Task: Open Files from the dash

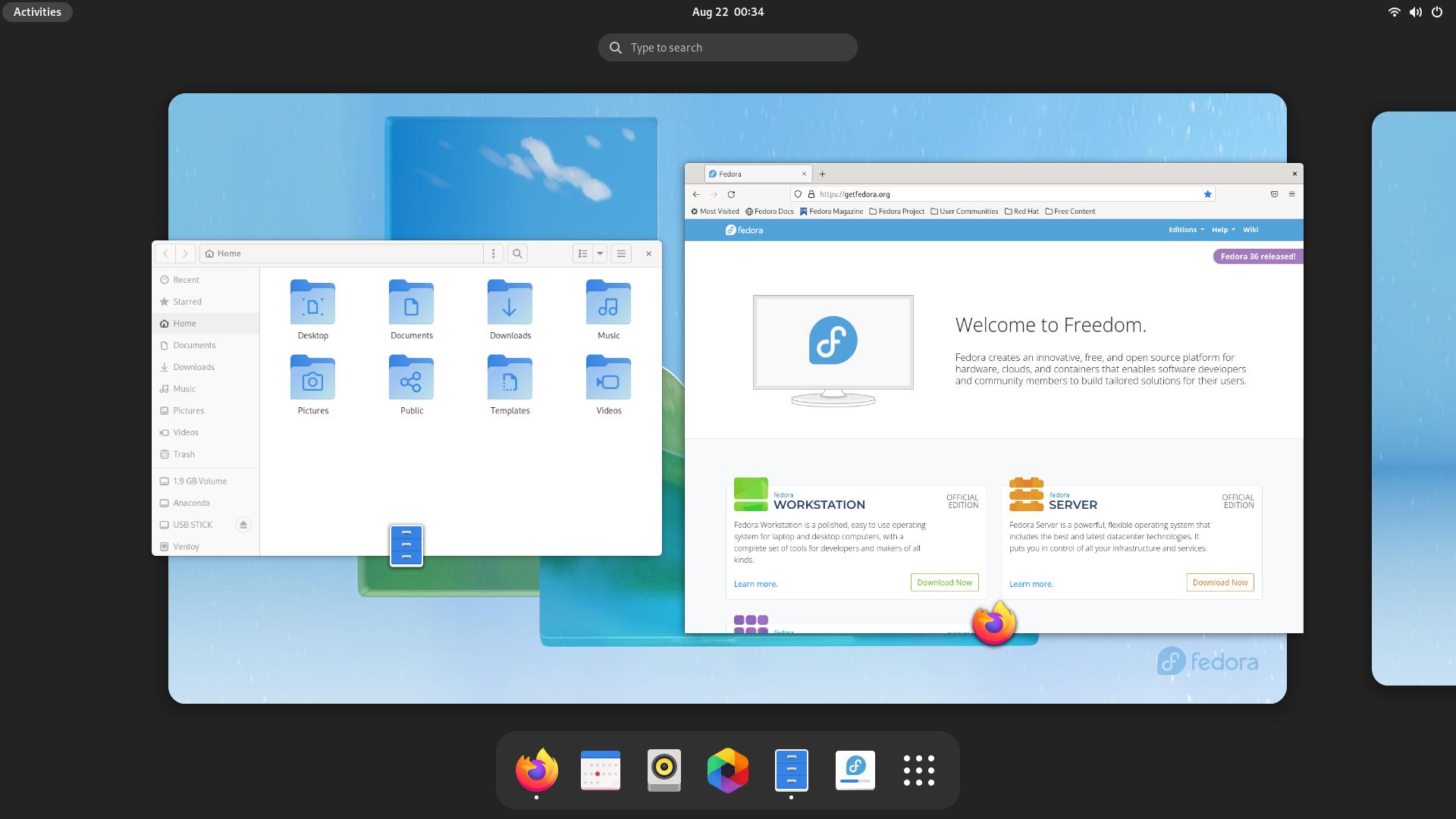Action: tap(791, 770)
